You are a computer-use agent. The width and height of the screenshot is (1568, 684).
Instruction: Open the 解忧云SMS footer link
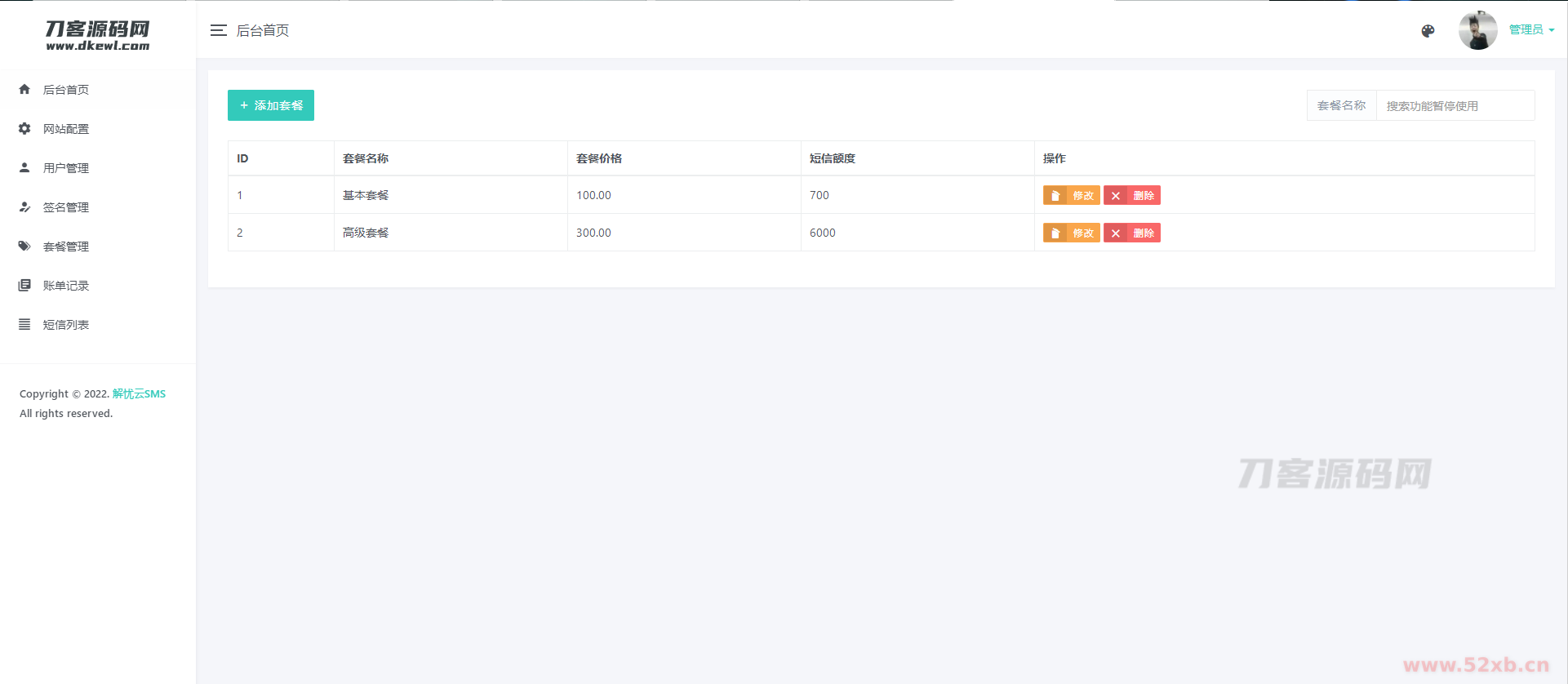tap(139, 393)
